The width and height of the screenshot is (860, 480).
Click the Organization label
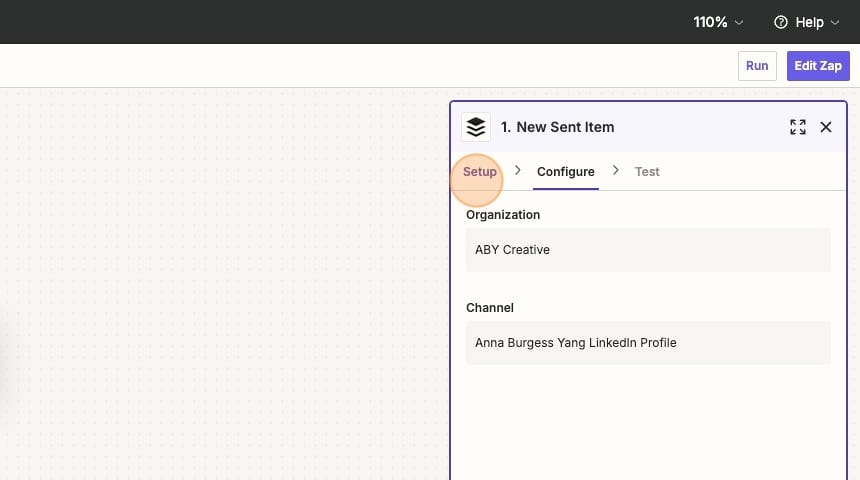503,214
